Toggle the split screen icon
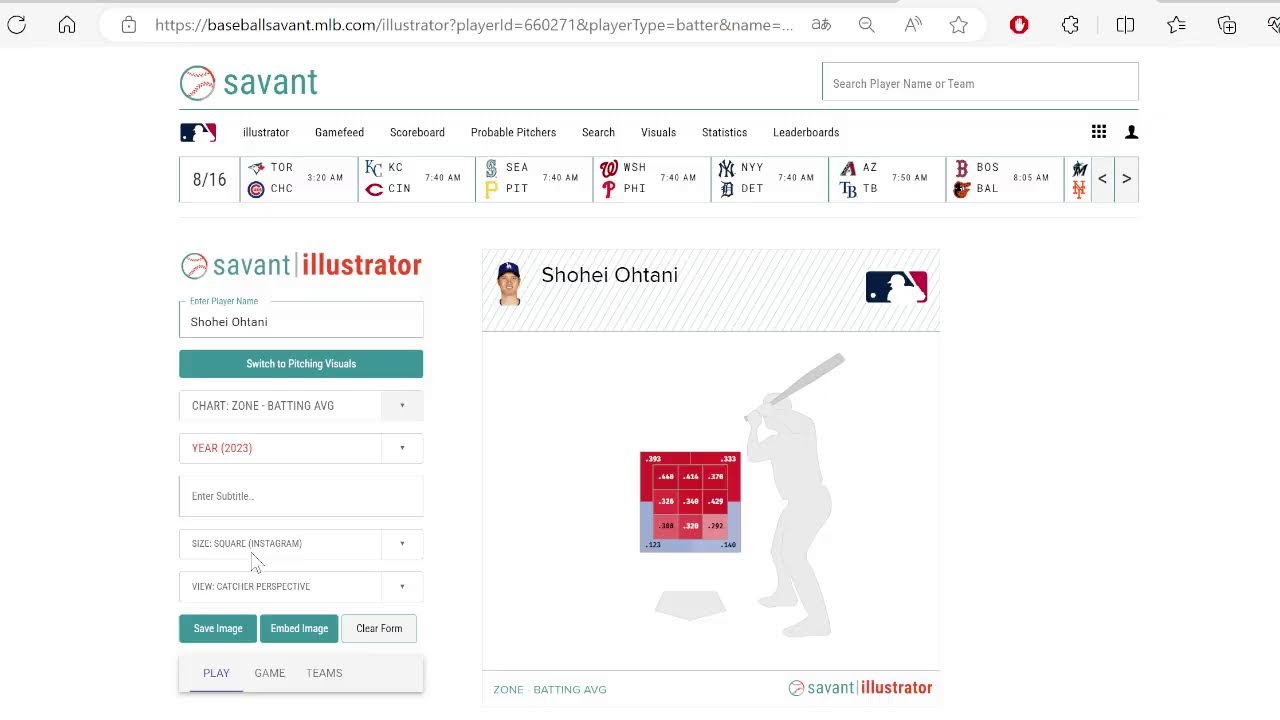Screen dimensions: 1280x720 coord(1125,25)
